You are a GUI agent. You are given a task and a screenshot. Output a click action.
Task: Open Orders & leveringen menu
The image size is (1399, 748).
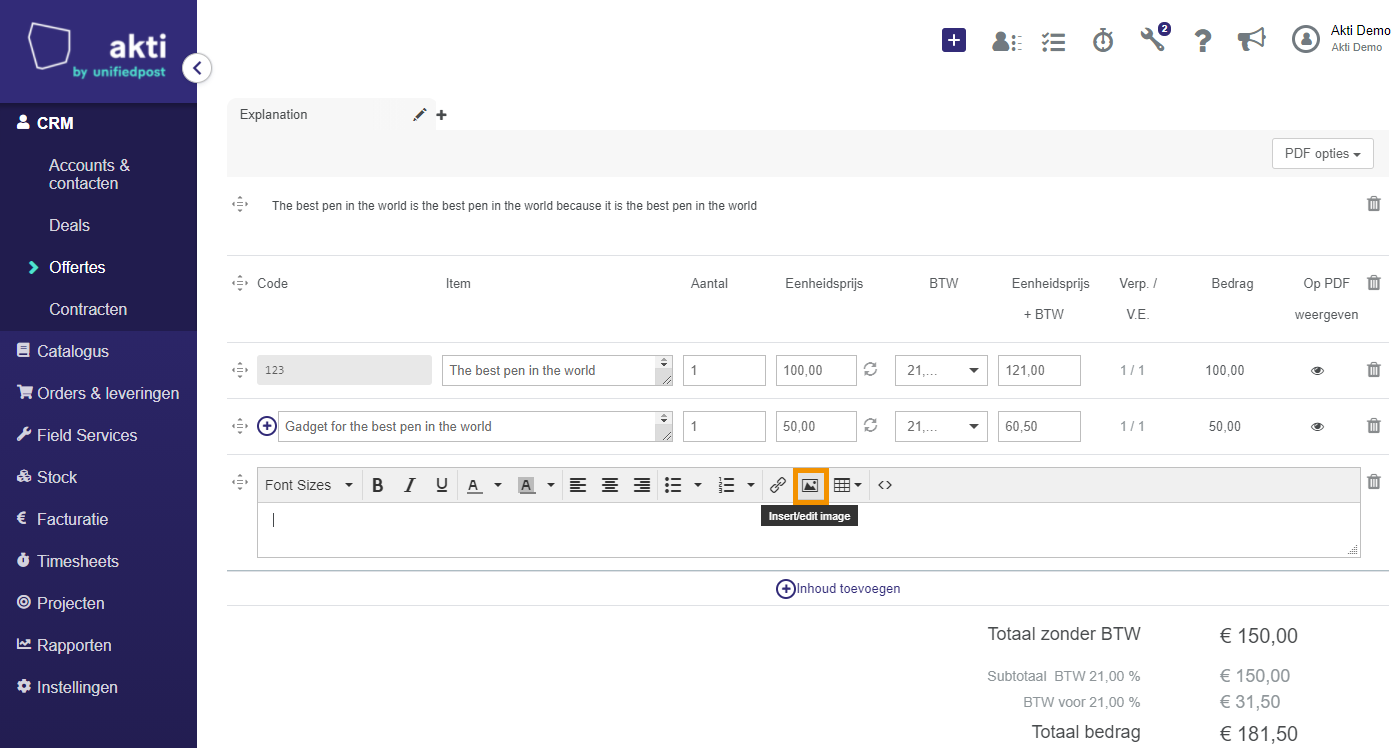coord(98,393)
